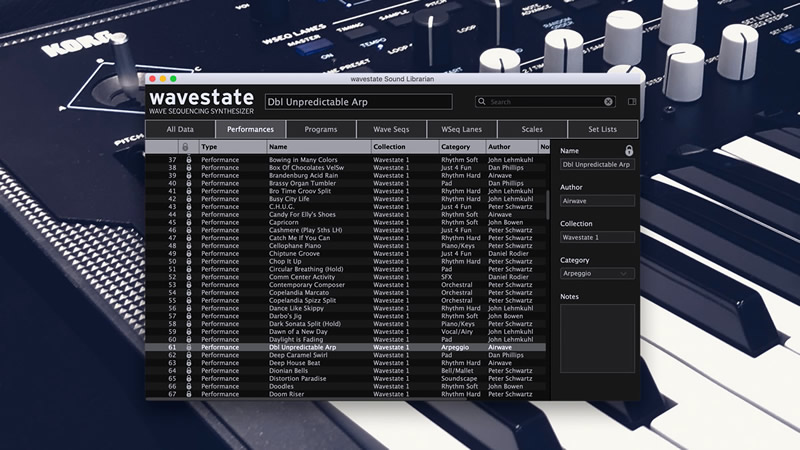800x450 pixels.
Task: Select Box Of Chocolates VelSw row
Action: click(345, 167)
